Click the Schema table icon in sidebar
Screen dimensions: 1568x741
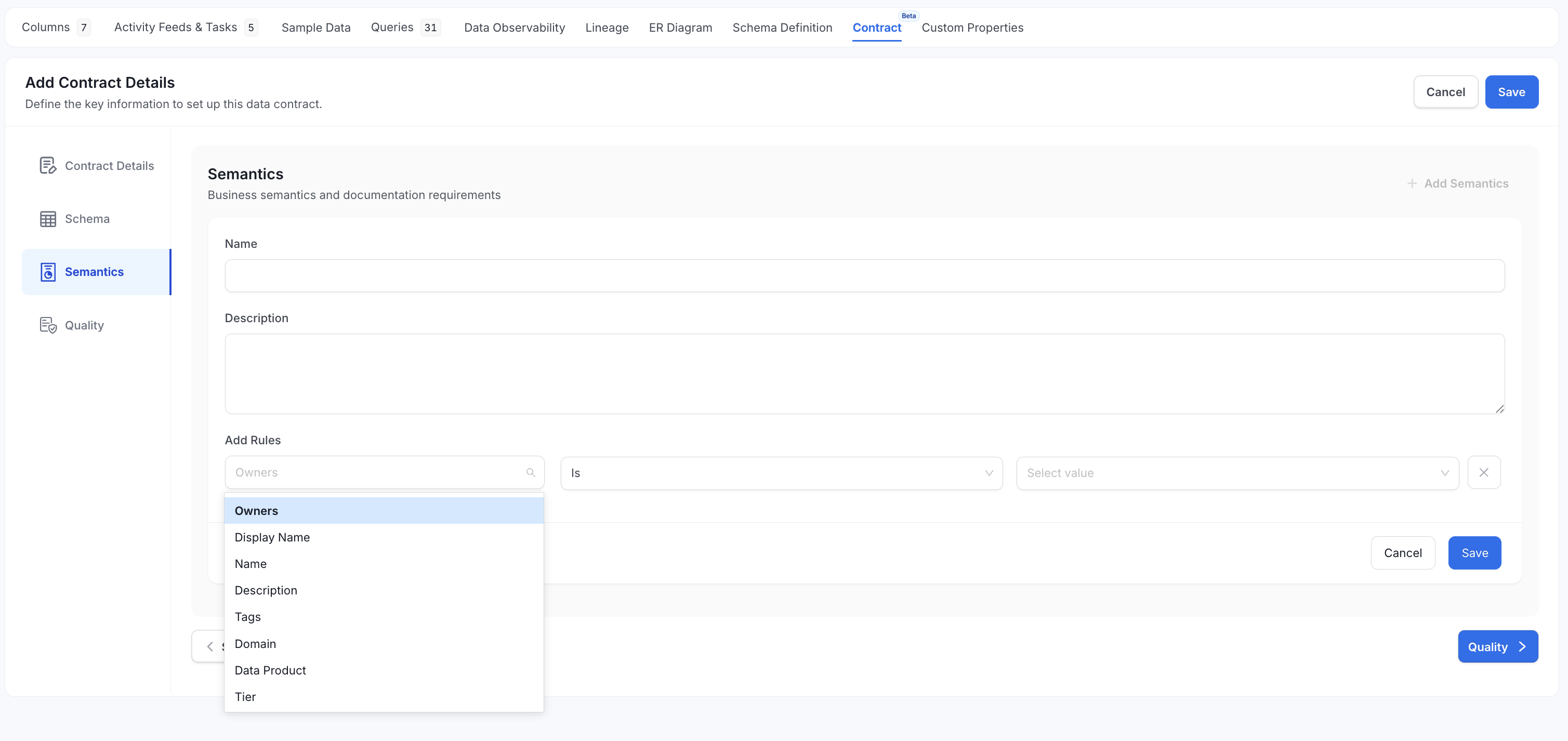coord(48,219)
